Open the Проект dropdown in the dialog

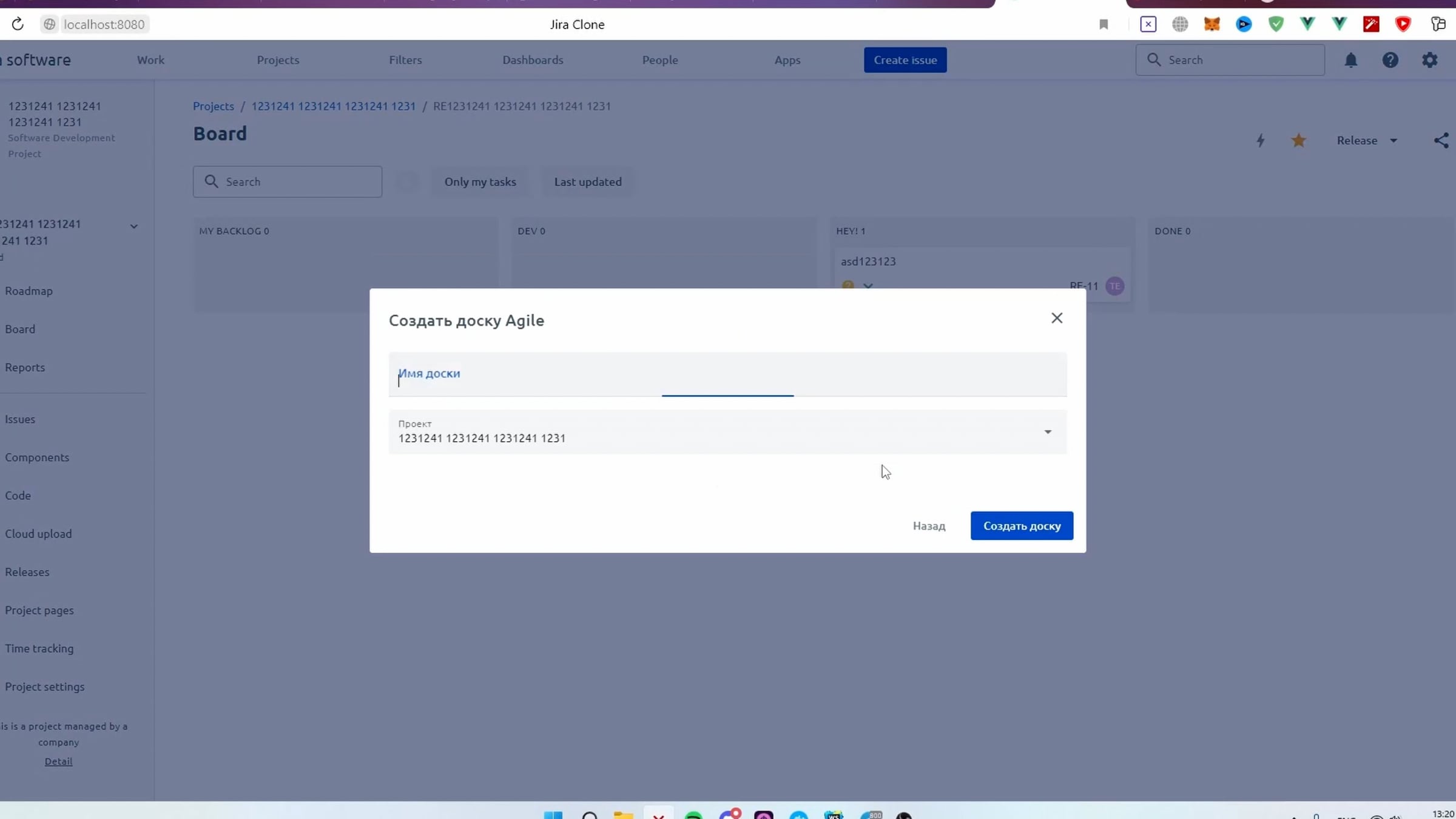click(x=727, y=432)
